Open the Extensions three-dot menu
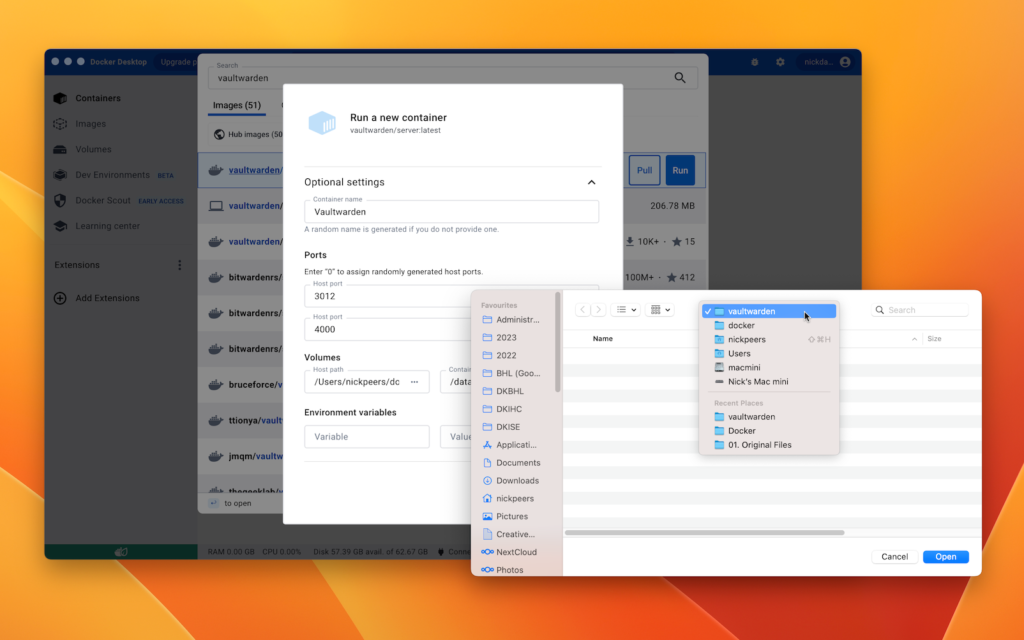This screenshot has height=640, width=1024. click(180, 265)
